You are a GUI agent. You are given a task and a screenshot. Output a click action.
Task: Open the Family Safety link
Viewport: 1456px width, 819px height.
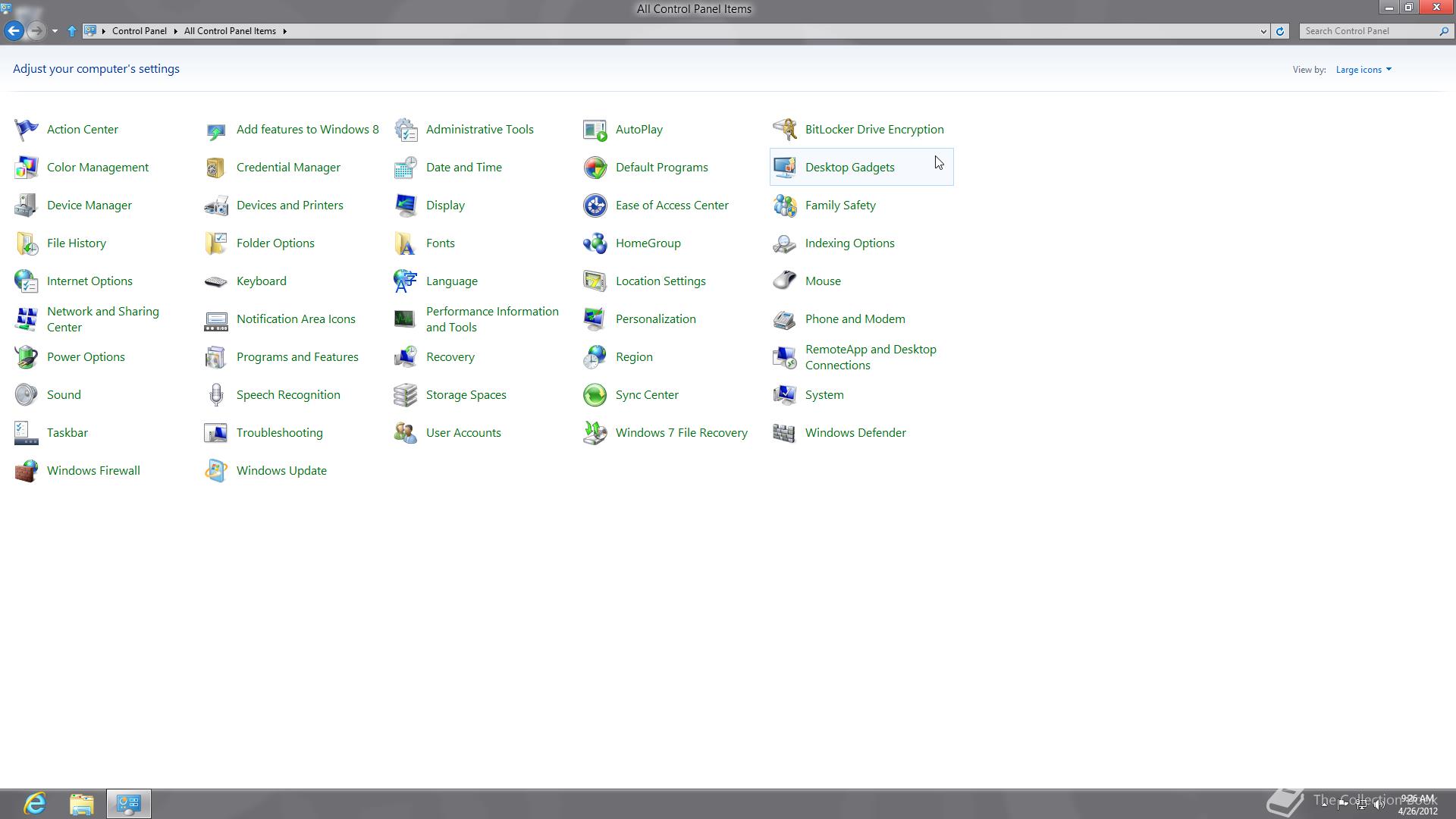coord(840,206)
